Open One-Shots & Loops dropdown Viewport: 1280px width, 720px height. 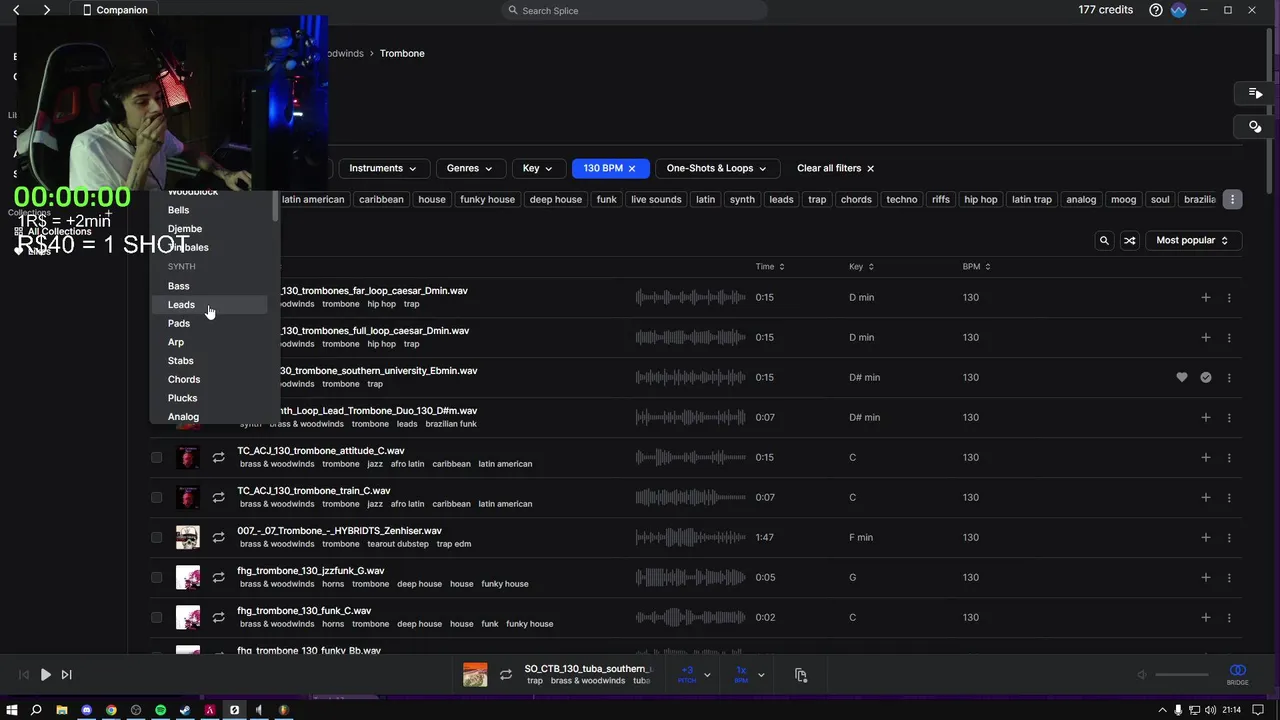point(716,168)
